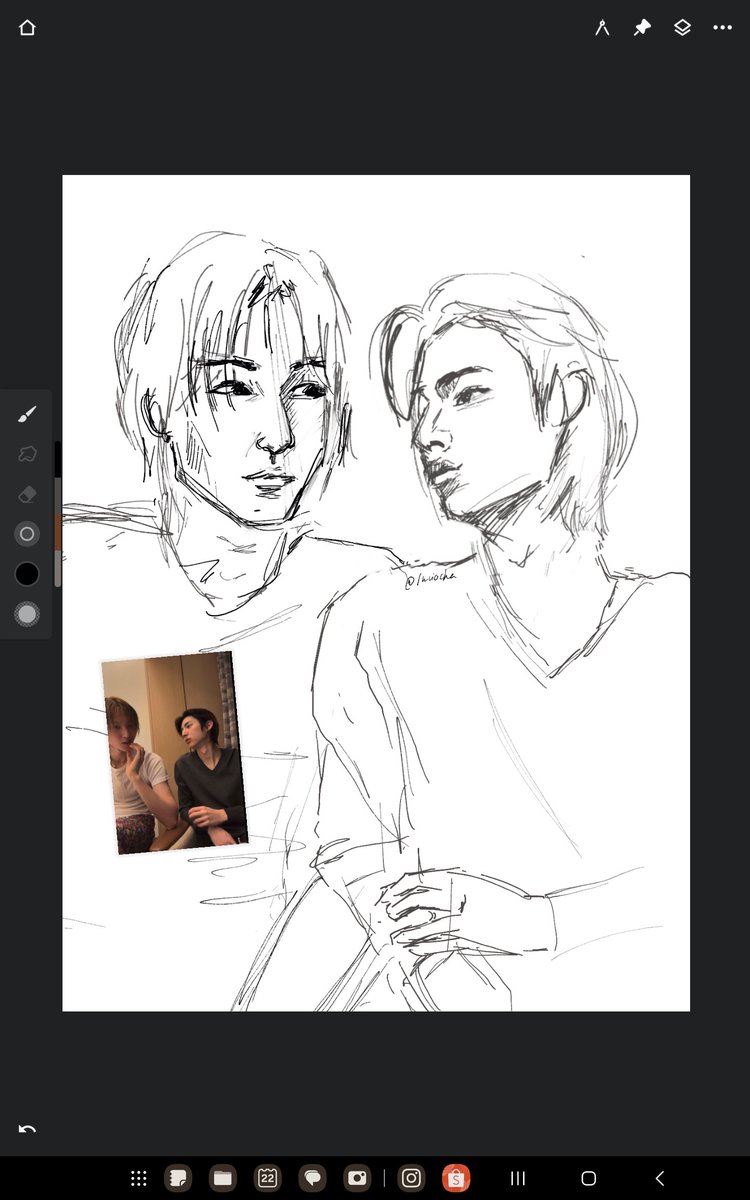
Task: Adjust brush size with ring control
Action: coord(27,534)
